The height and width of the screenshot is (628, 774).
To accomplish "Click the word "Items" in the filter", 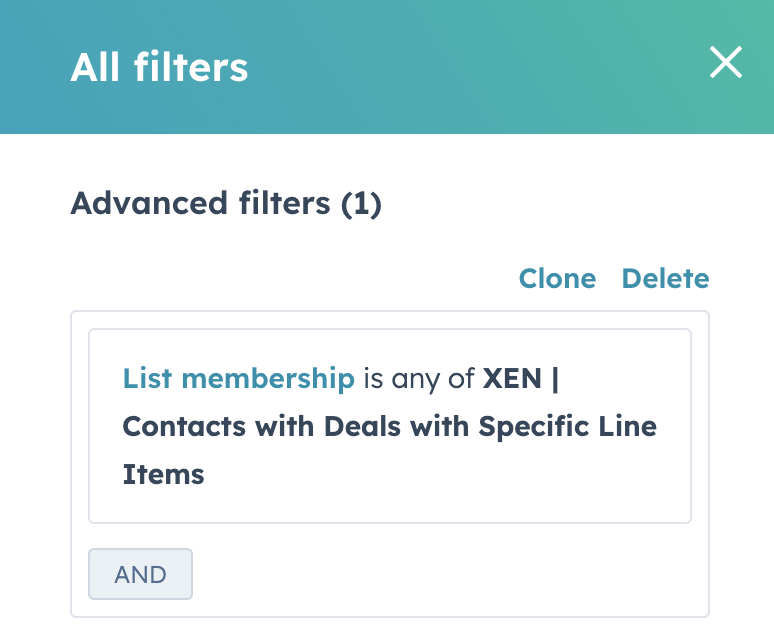I will coord(163,473).
